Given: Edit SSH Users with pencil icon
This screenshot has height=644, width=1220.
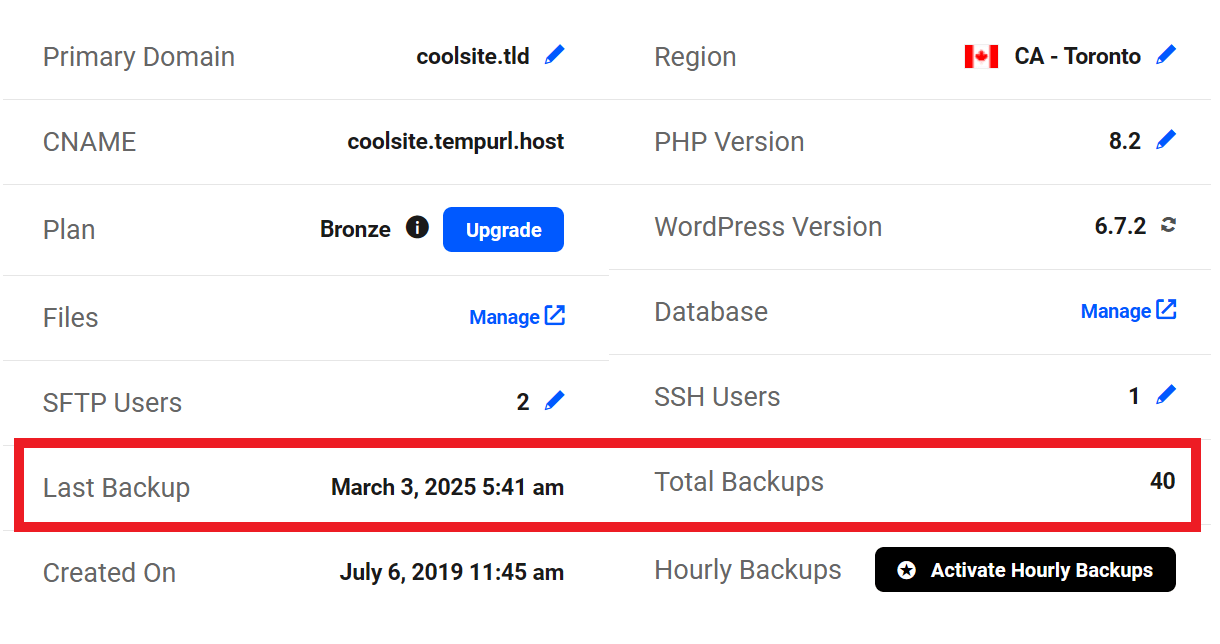Looking at the screenshot, I should coord(1166,395).
